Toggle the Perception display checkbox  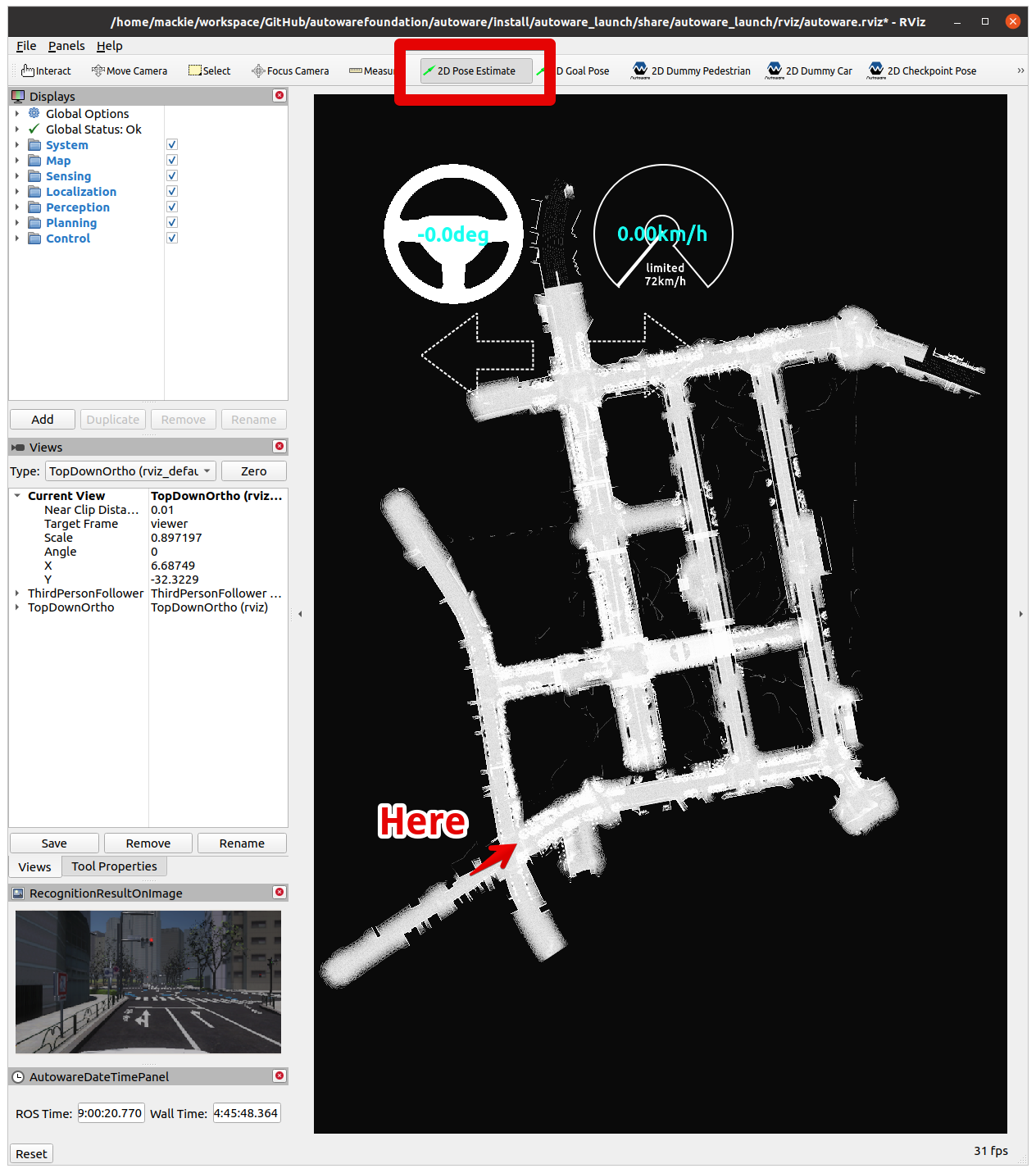[172, 207]
